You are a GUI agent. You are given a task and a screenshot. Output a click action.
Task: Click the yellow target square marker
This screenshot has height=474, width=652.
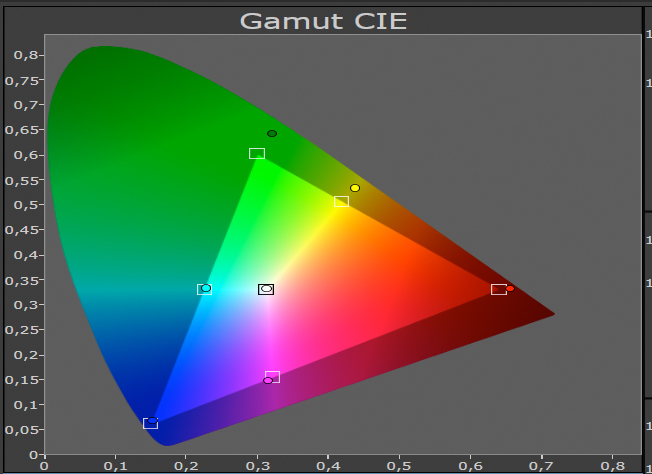[341, 202]
